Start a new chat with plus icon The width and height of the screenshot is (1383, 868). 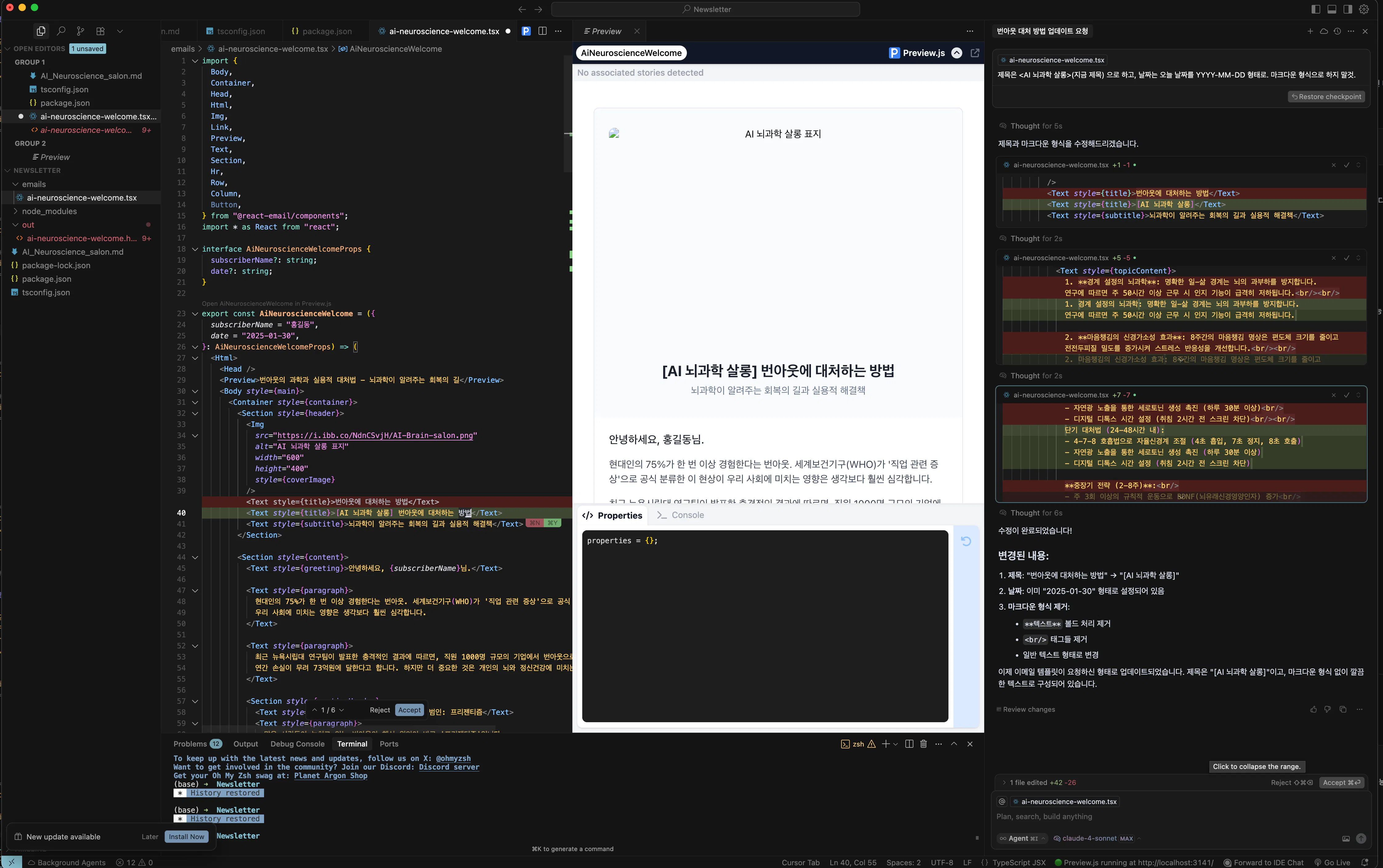pyautogui.click(x=1310, y=31)
